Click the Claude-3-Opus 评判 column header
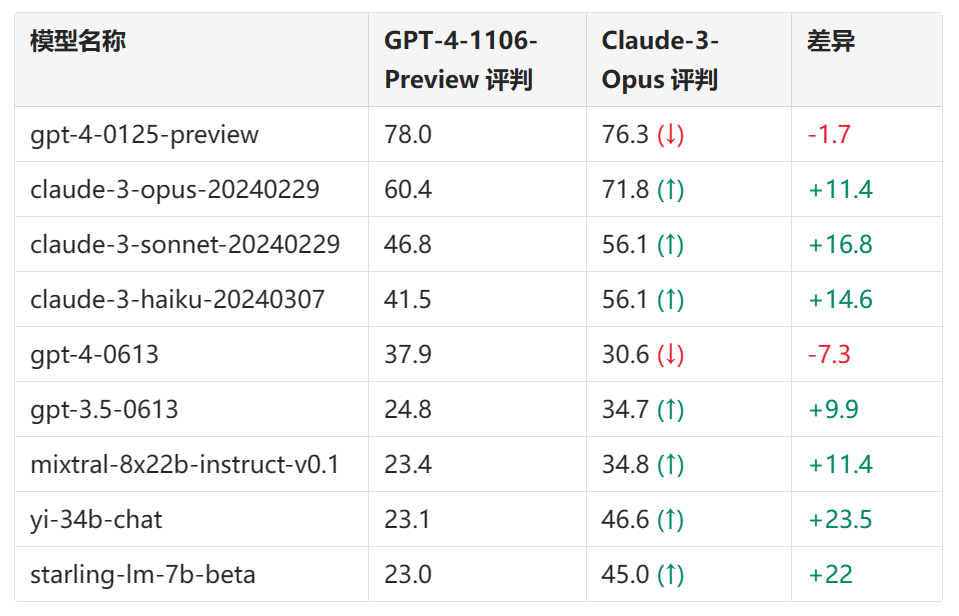The width and height of the screenshot is (959, 616). [660, 60]
